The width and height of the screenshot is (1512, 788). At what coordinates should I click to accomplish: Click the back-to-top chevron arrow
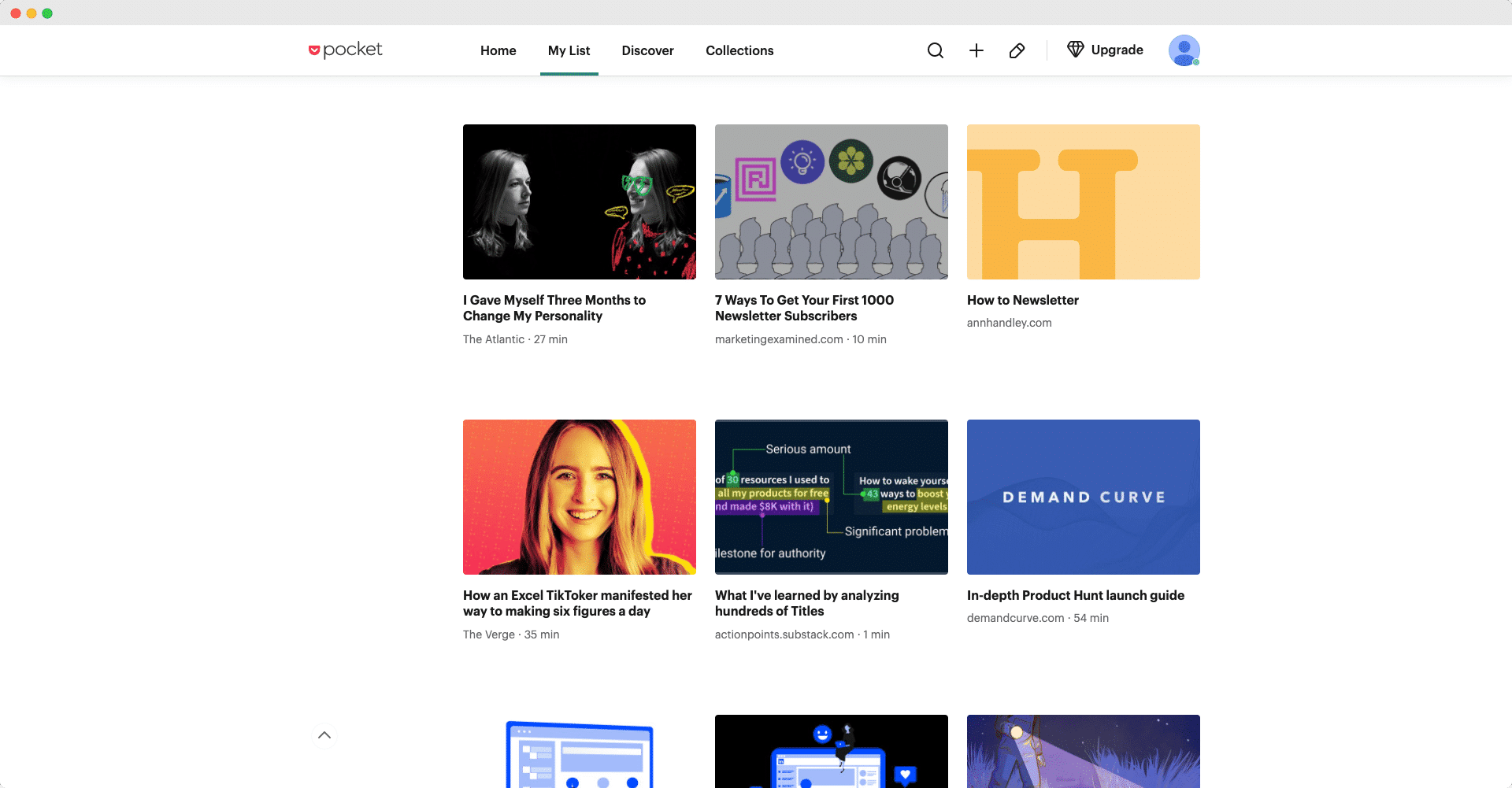[x=324, y=735]
